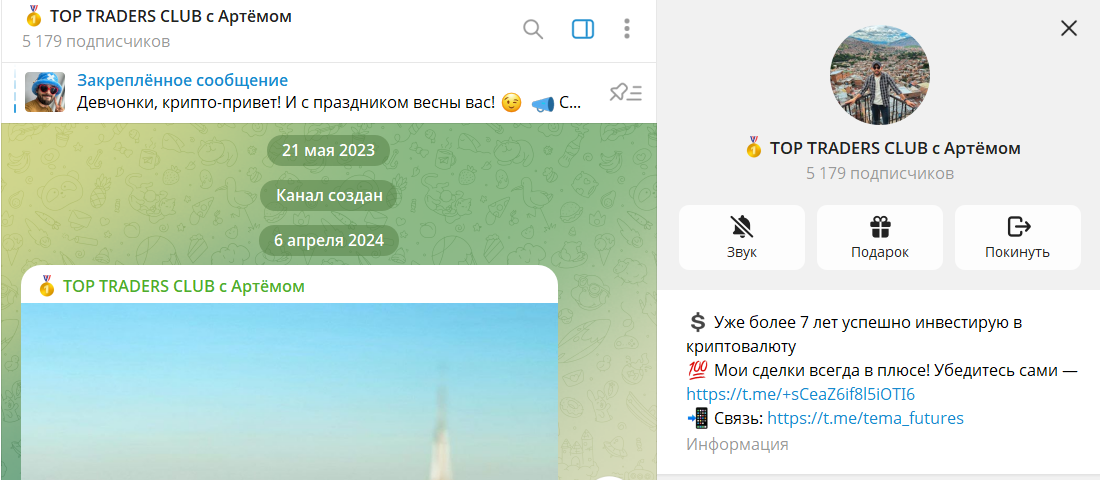
Task: Click the '21 мая 2023' date badge
Action: point(328,151)
